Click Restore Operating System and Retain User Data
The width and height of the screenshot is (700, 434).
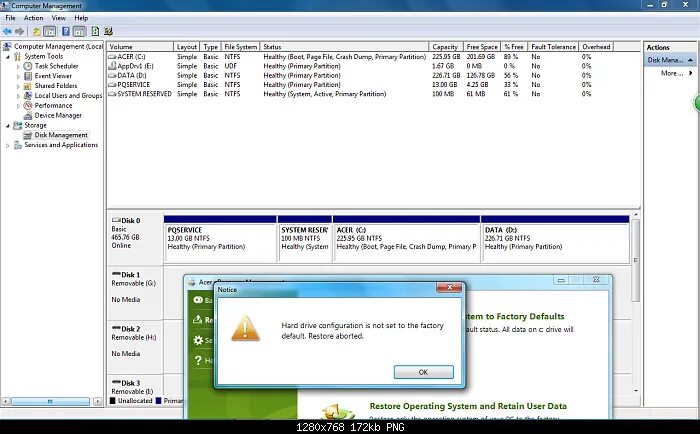(x=468, y=406)
